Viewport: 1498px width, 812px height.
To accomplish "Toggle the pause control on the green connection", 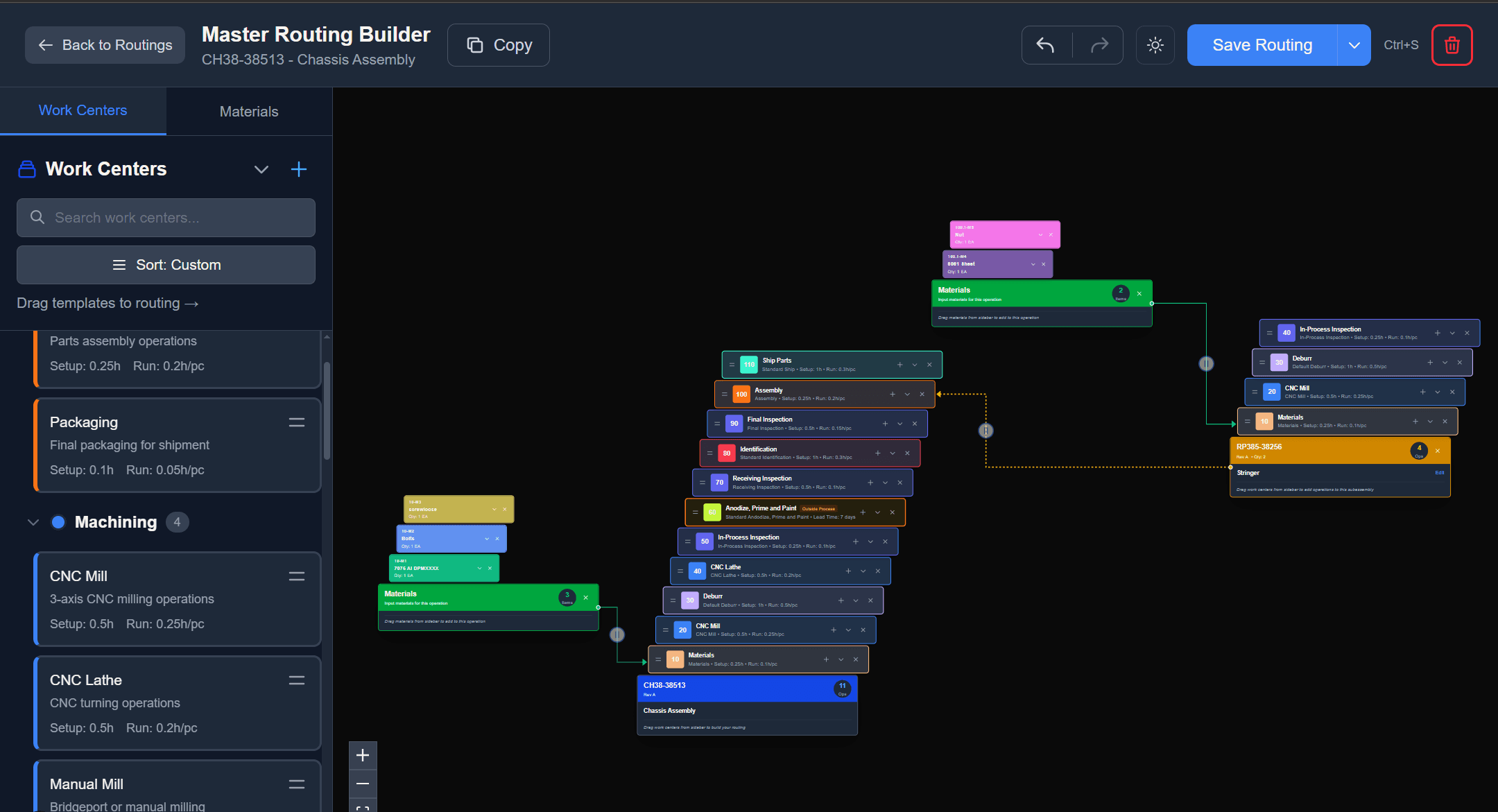I will coord(617,634).
